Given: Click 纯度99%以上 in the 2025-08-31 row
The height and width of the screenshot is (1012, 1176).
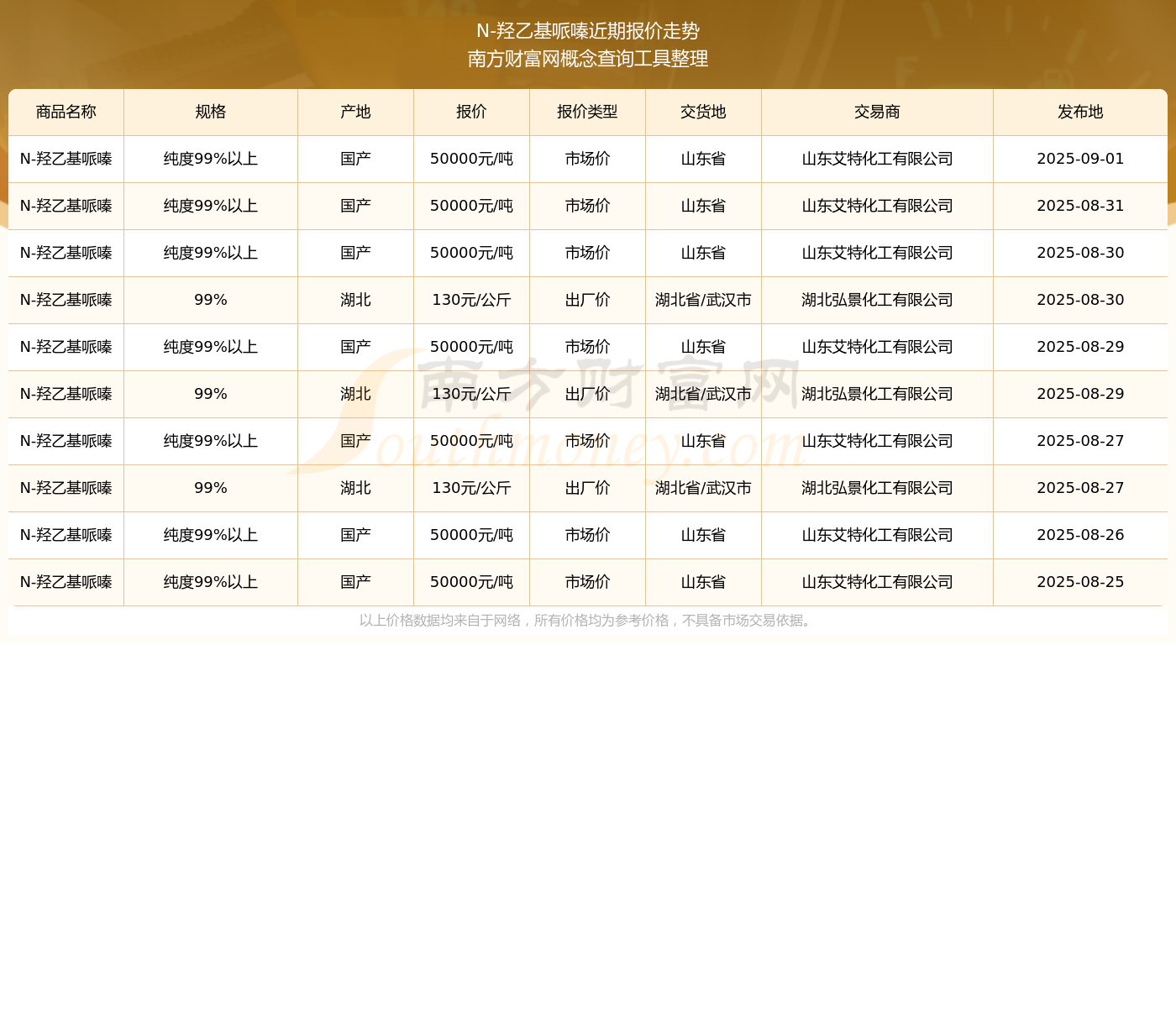Looking at the screenshot, I should click(x=211, y=206).
